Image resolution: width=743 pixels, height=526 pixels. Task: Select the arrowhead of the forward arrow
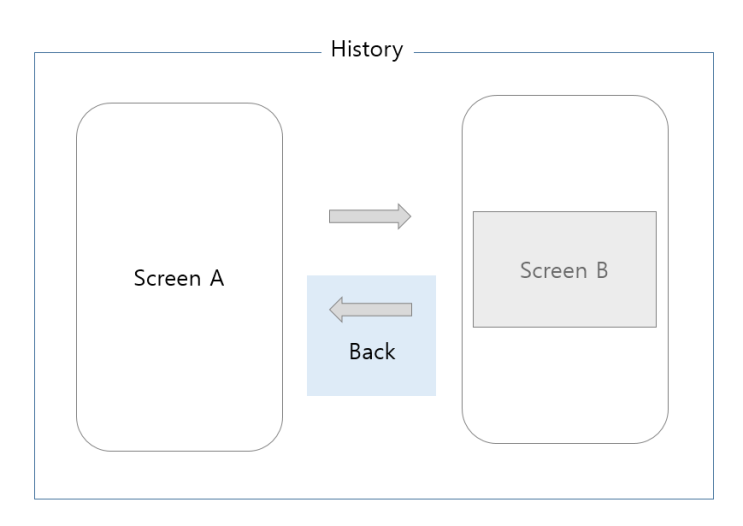click(x=404, y=217)
